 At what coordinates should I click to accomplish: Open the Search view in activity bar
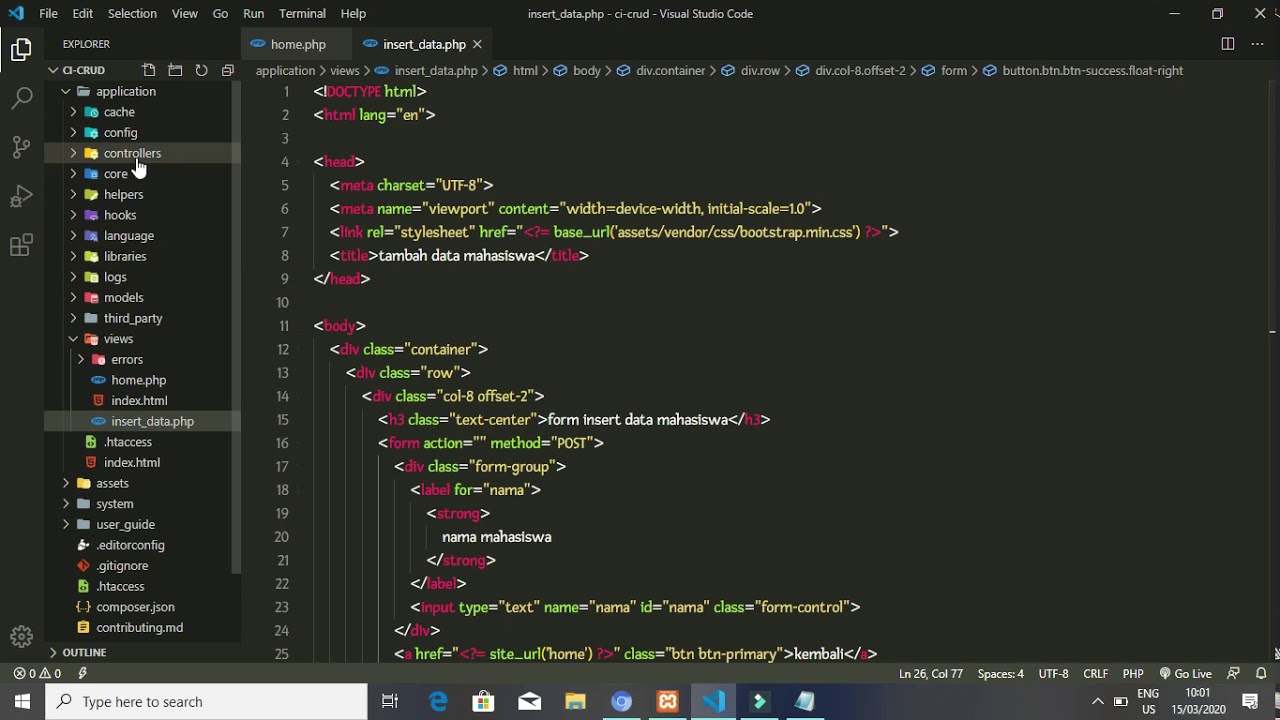click(21, 98)
